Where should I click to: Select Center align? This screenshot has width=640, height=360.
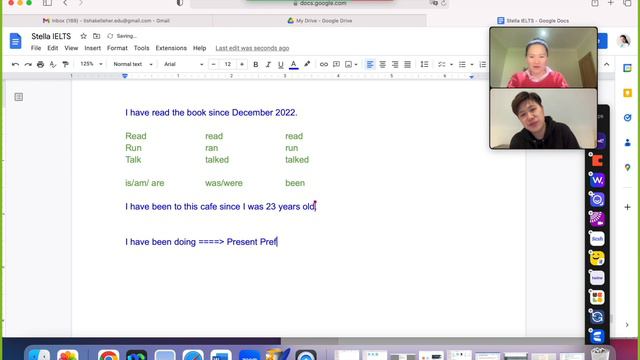click(382, 64)
